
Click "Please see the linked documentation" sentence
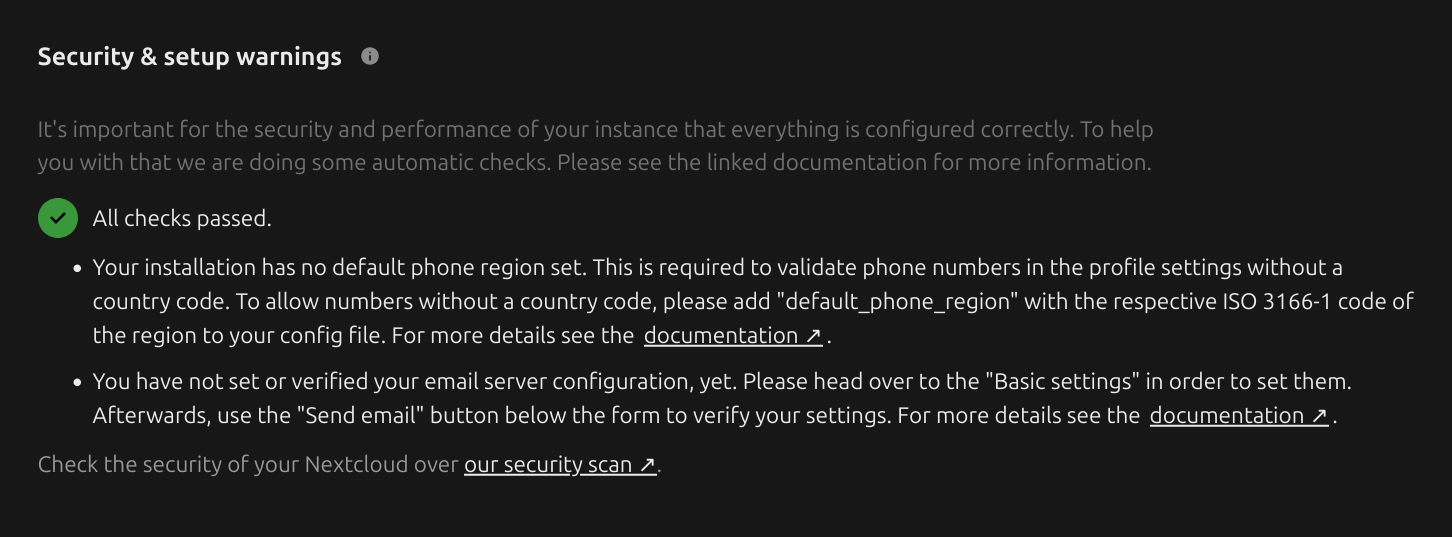pyautogui.click(x=854, y=162)
